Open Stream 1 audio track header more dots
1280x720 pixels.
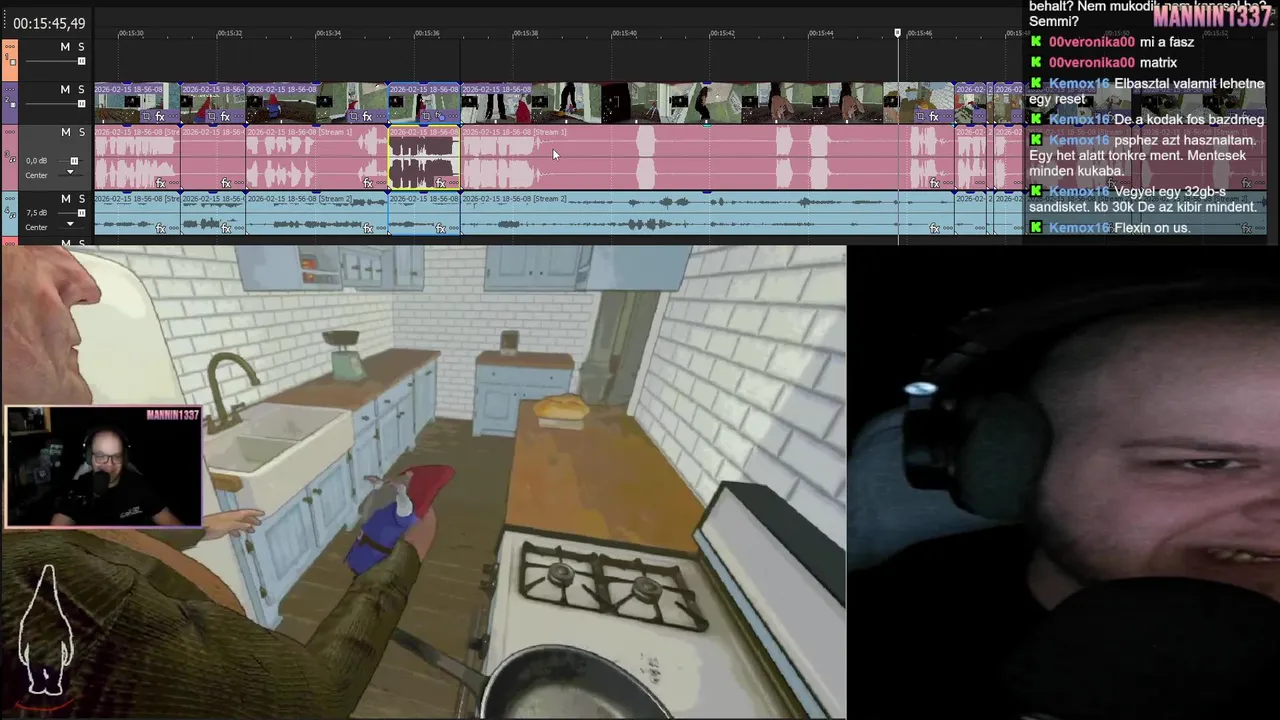coord(10,132)
